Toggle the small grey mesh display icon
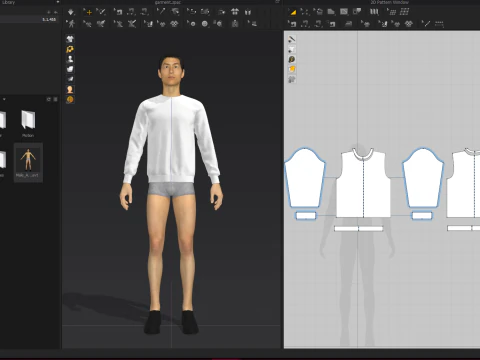The image size is (480, 360). 70,79
